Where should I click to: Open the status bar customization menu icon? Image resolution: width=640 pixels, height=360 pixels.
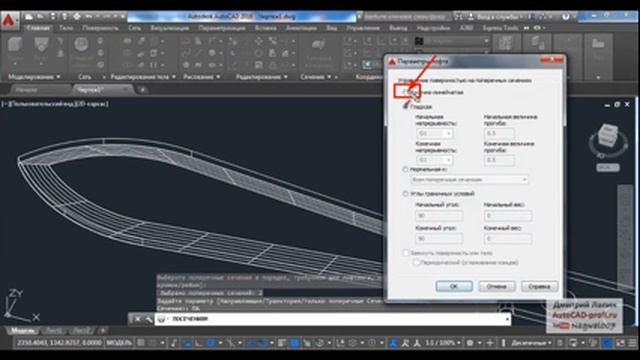point(632,343)
